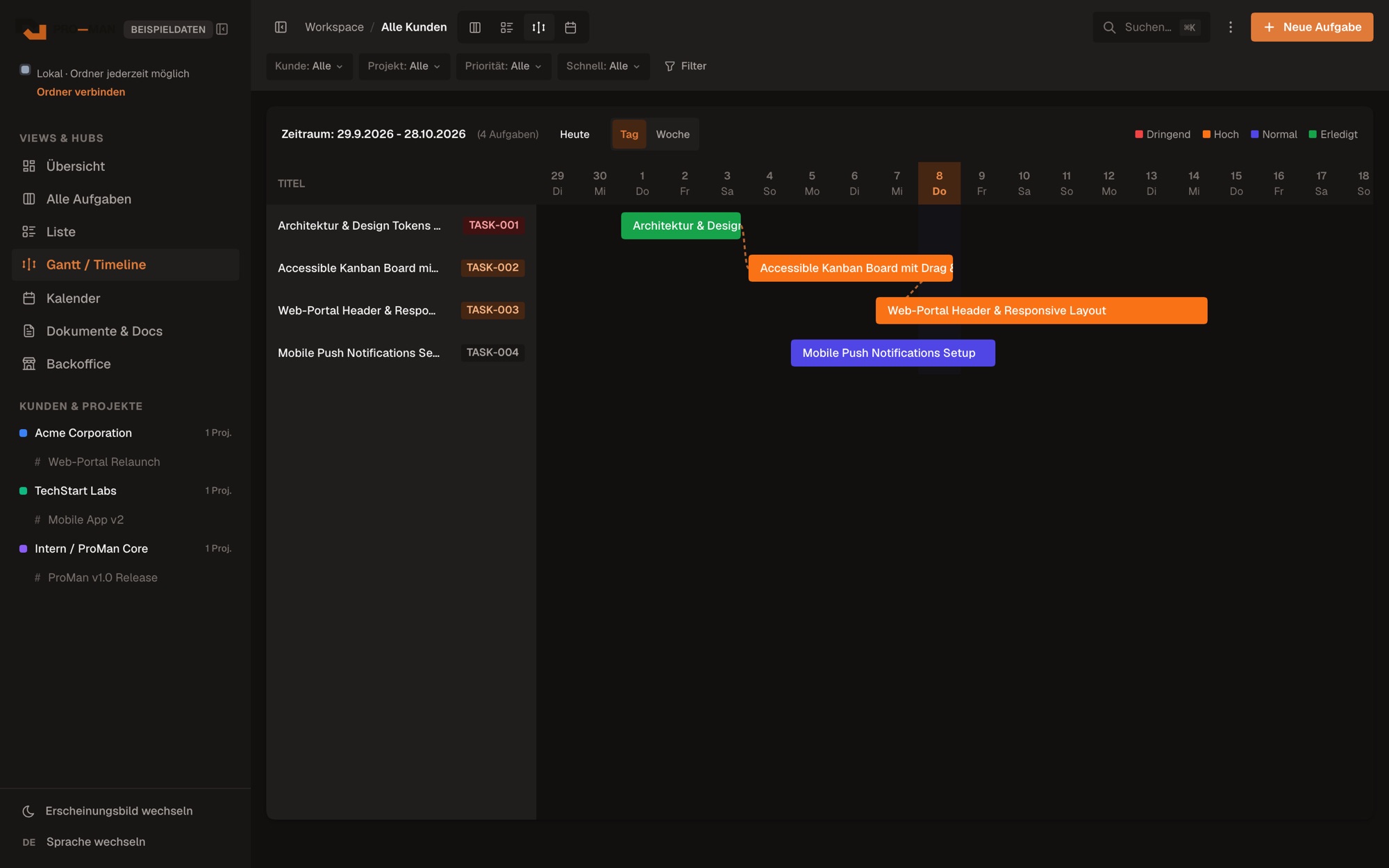Toggle sidebar panel icon left of Workspace
This screenshot has height=868, width=1389.
tap(281, 27)
